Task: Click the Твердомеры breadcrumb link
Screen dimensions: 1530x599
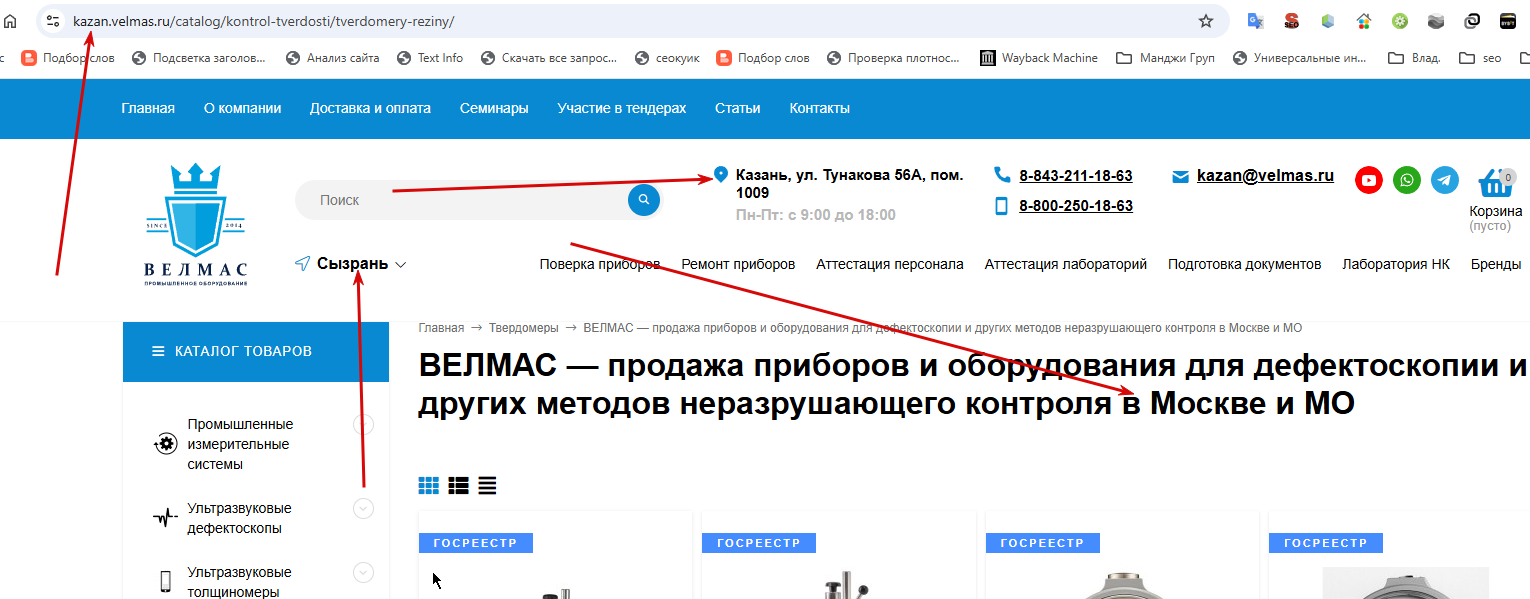Action: click(x=524, y=328)
